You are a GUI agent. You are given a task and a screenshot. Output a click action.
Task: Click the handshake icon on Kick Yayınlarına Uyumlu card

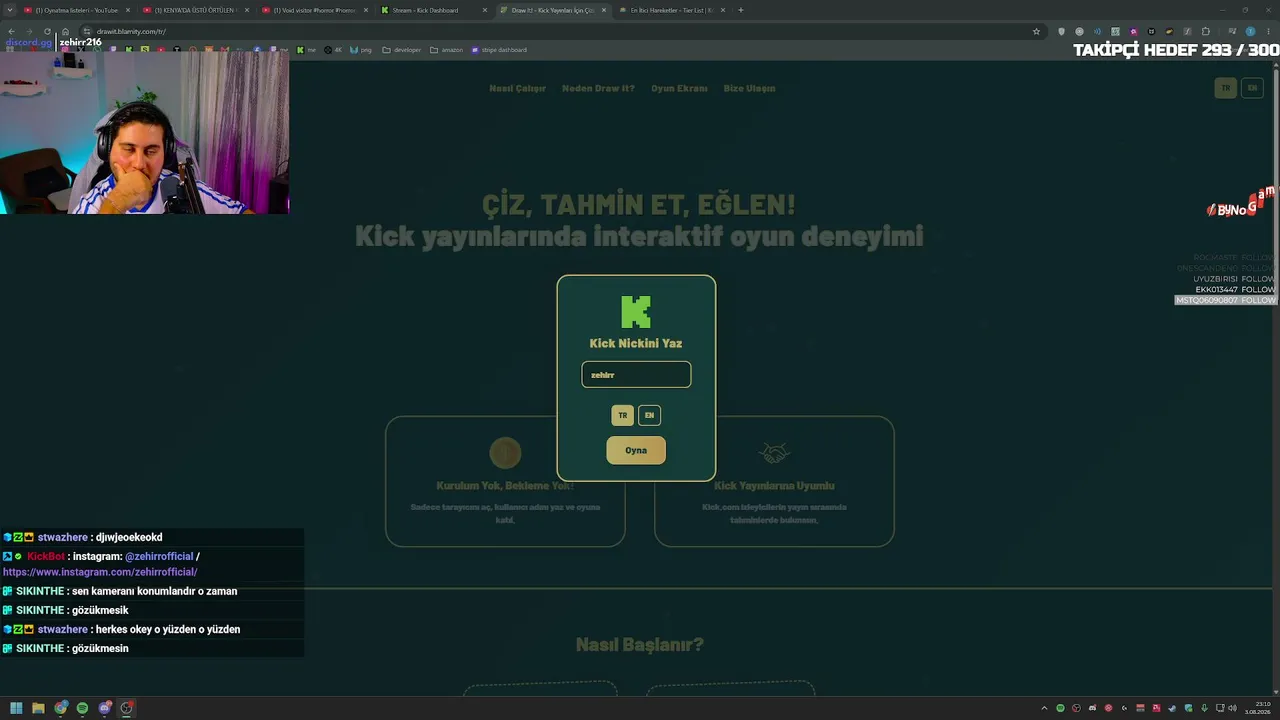tap(774, 453)
